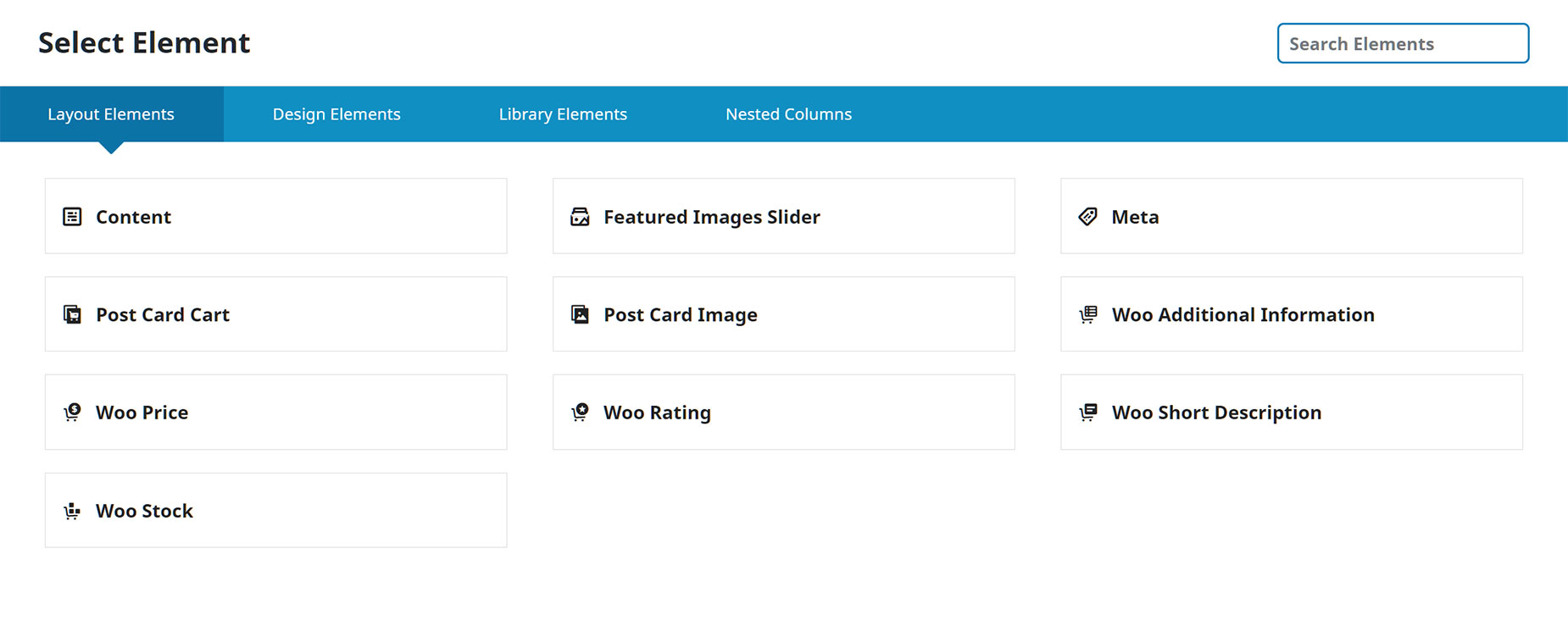Open the Library Elements tab

tap(563, 114)
